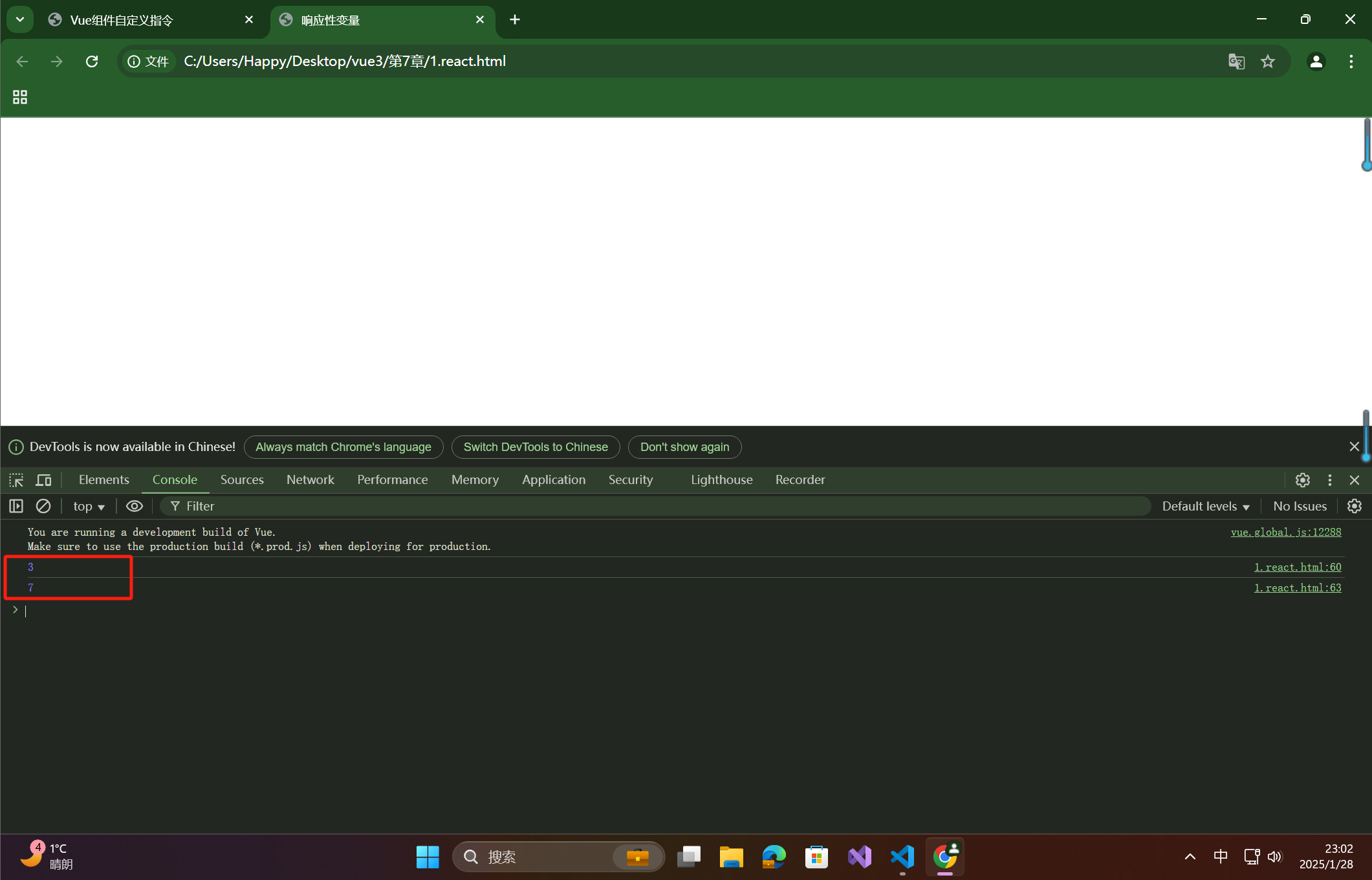The height and width of the screenshot is (880, 1372).
Task: Open the Default levels dropdown
Action: tap(1205, 506)
